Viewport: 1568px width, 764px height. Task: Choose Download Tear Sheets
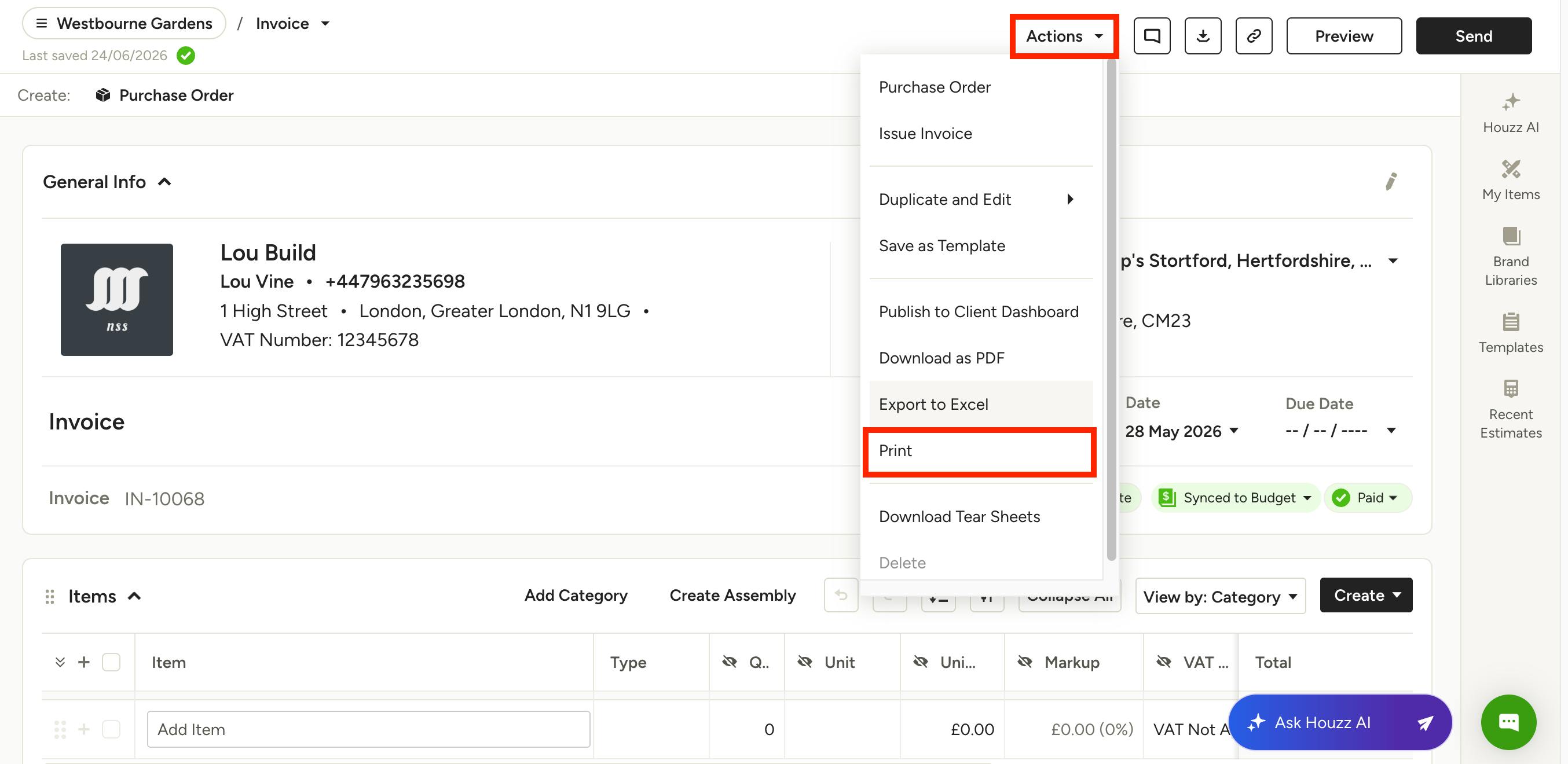point(981,516)
